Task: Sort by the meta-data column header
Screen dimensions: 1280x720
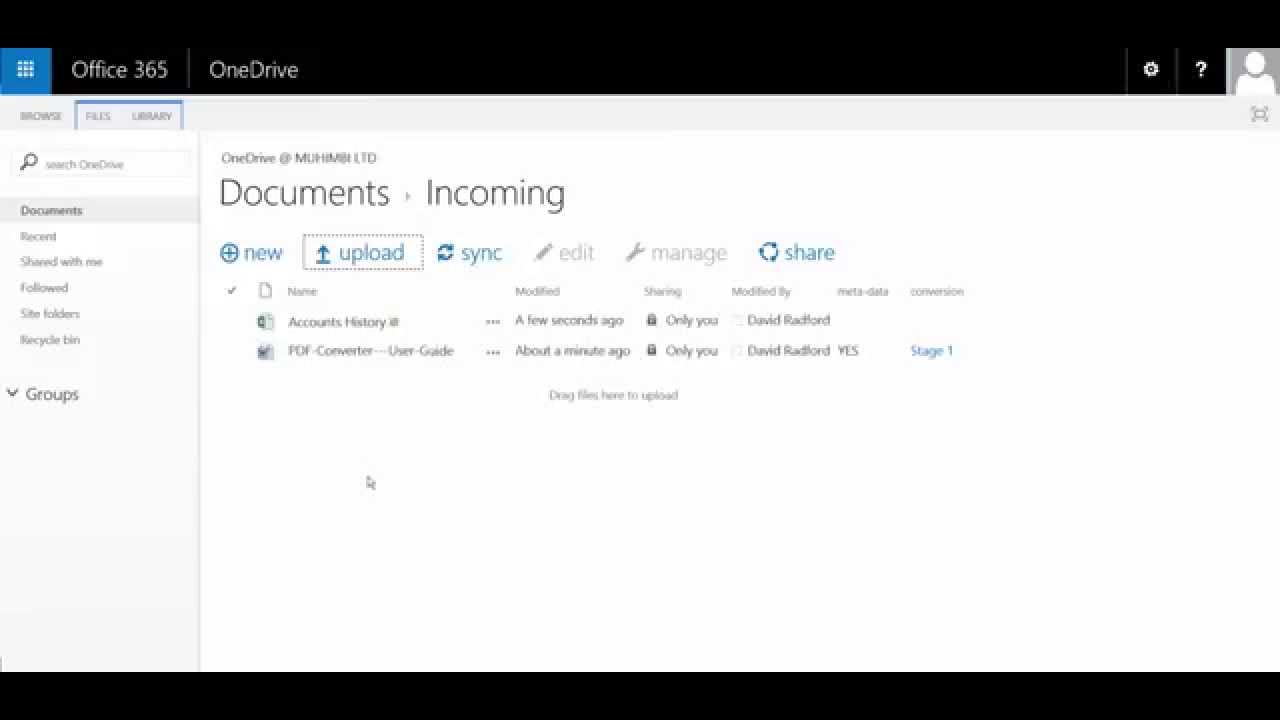Action: 863,292
